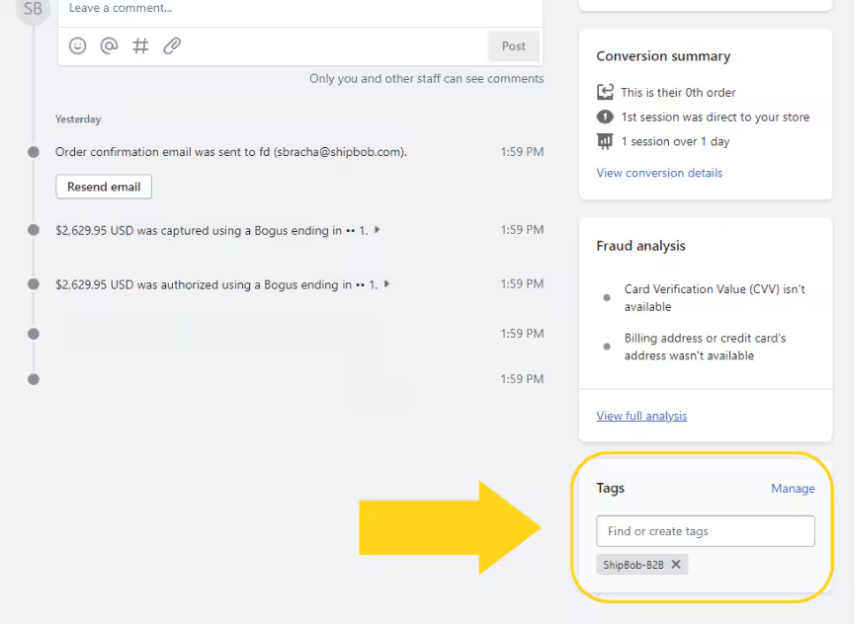Viewport: 856px width, 624px height.
Task: Click the SB avatar thumbnail
Action: point(32,9)
